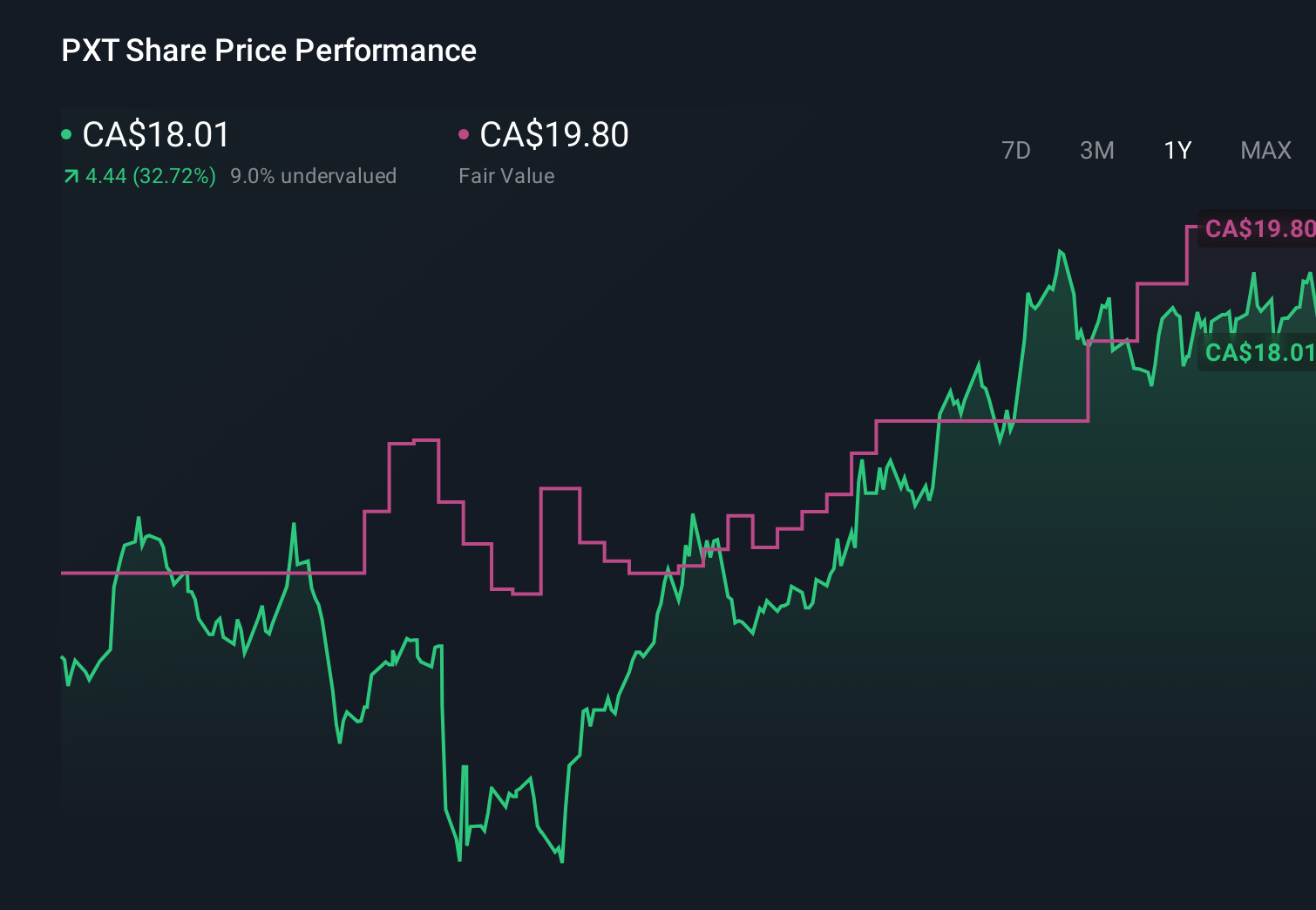Image resolution: width=1316 pixels, height=910 pixels.
Task: Click the CA$19.80 Fair Value heading
Action: [554, 135]
